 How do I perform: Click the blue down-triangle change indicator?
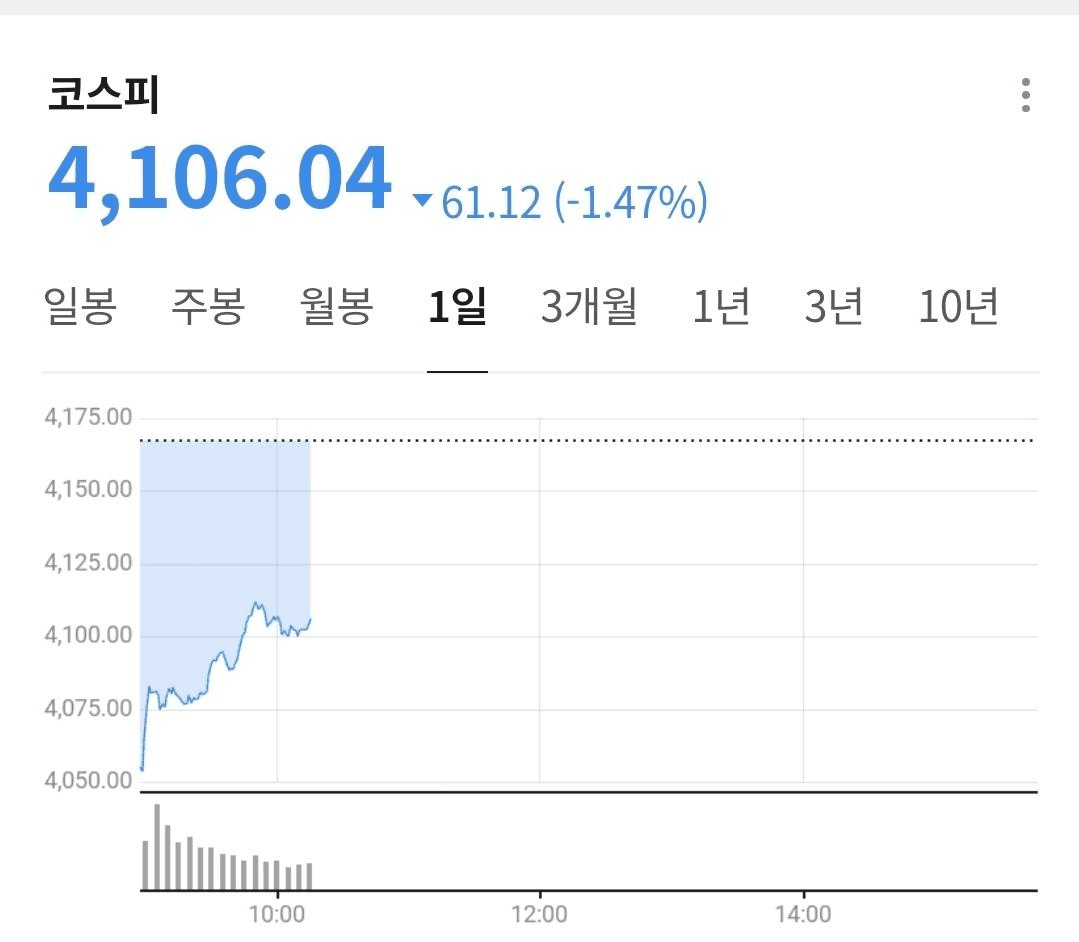[x=423, y=202]
